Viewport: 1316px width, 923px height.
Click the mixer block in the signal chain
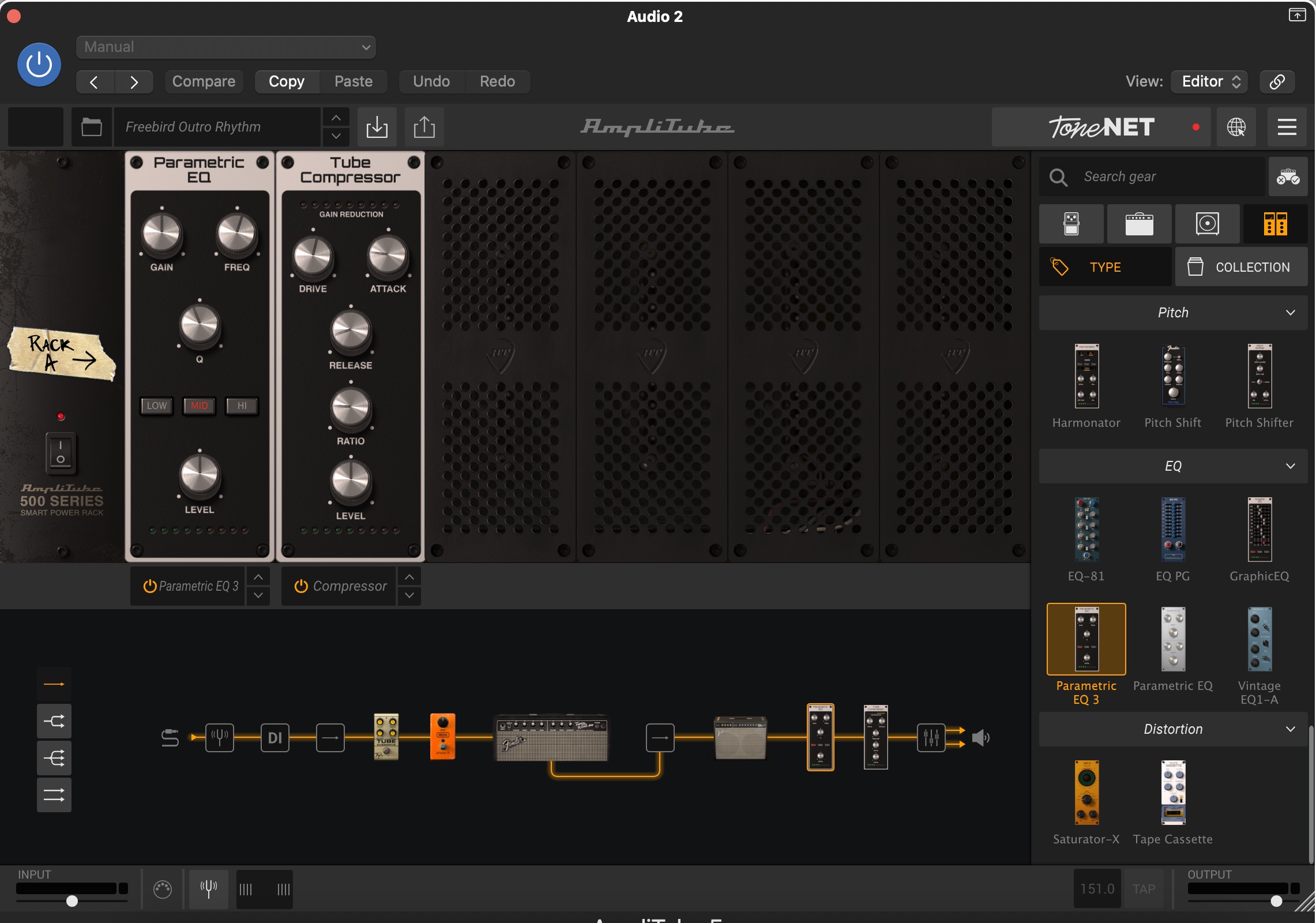[x=931, y=737]
